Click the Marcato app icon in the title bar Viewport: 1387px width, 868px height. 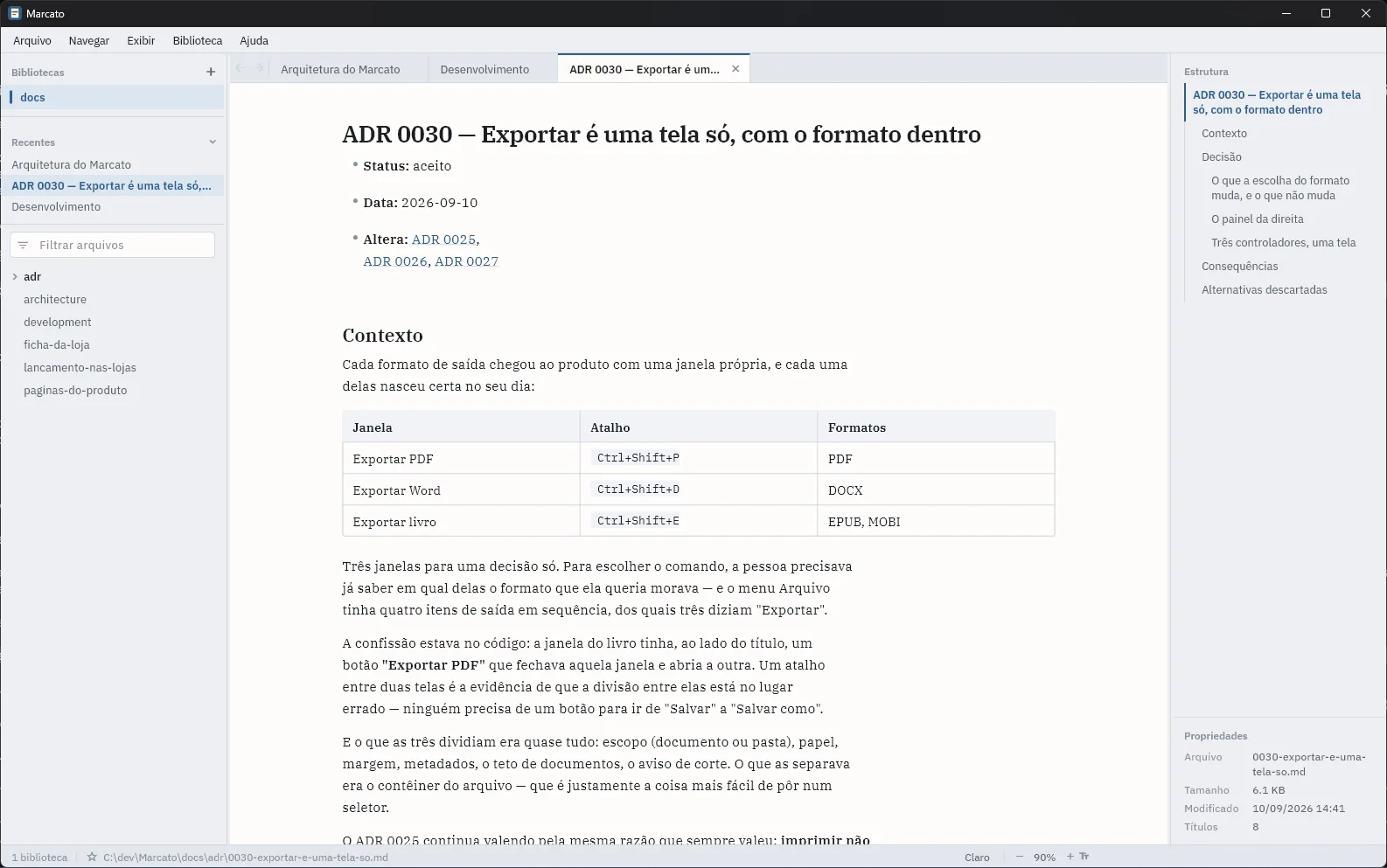15,13
